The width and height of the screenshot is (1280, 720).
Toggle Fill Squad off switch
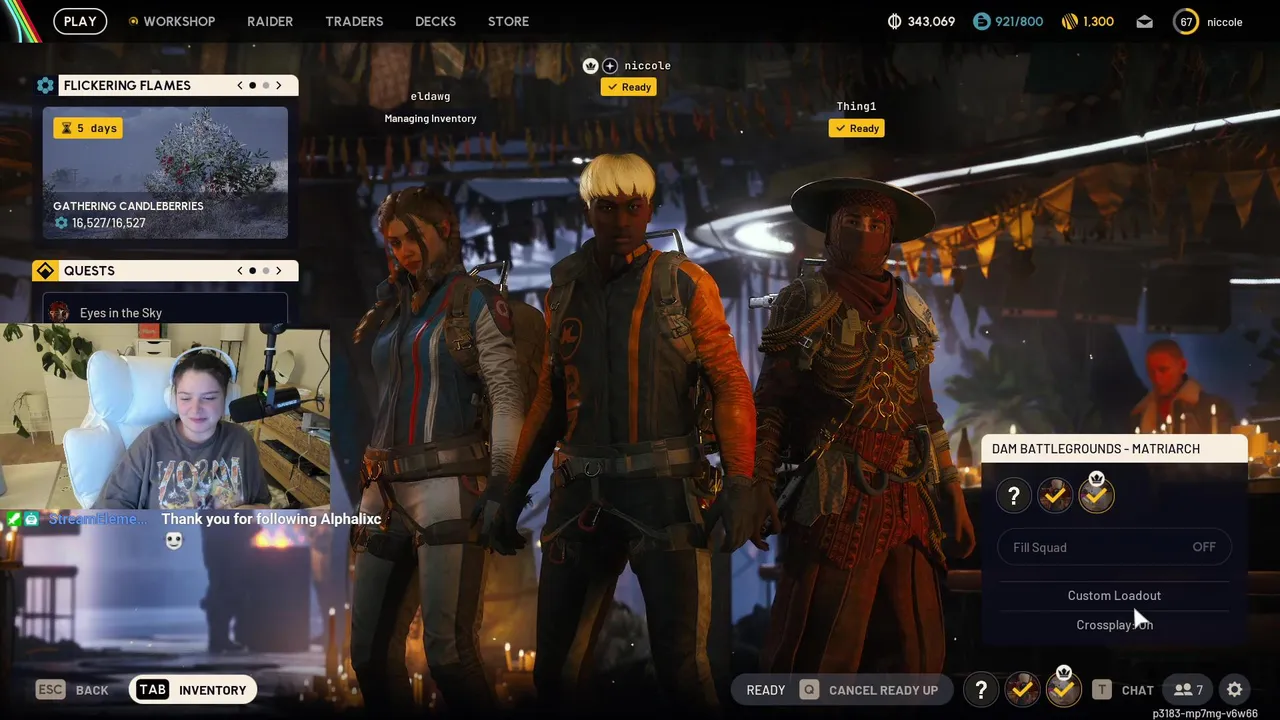pyautogui.click(x=1115, y=547)
